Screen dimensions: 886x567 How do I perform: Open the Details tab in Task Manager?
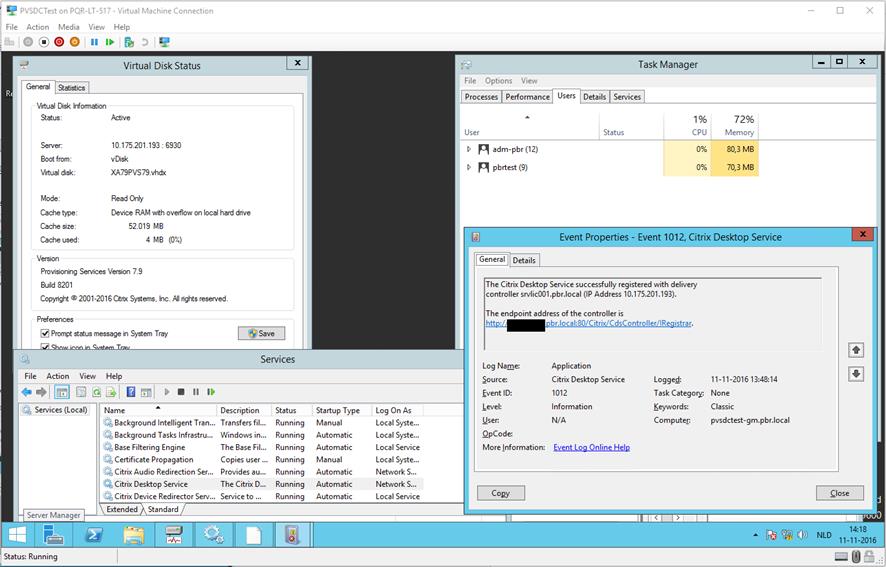594,97
